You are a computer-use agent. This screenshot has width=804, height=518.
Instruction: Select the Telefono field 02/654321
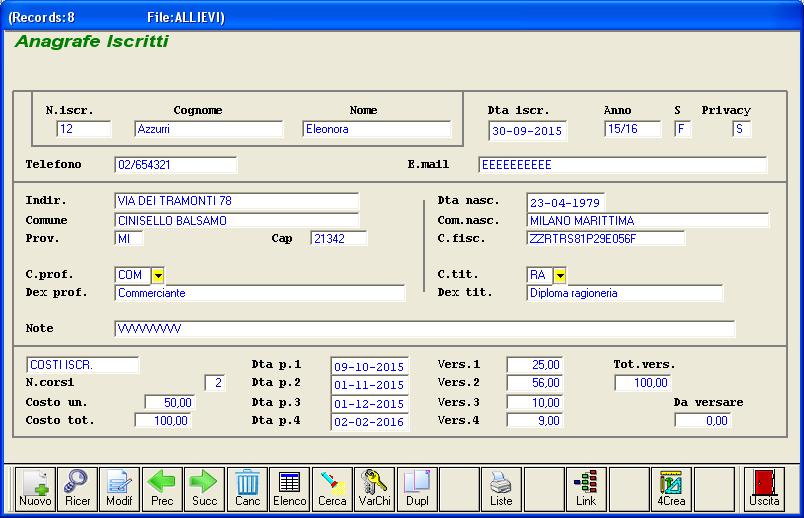pyautogui.click(x=176, y=165)
